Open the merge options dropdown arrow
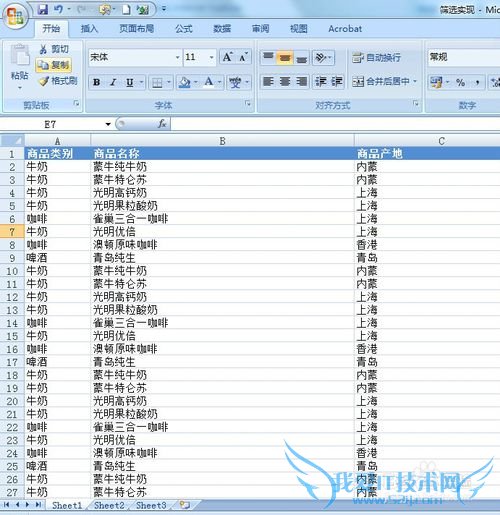 415,81
